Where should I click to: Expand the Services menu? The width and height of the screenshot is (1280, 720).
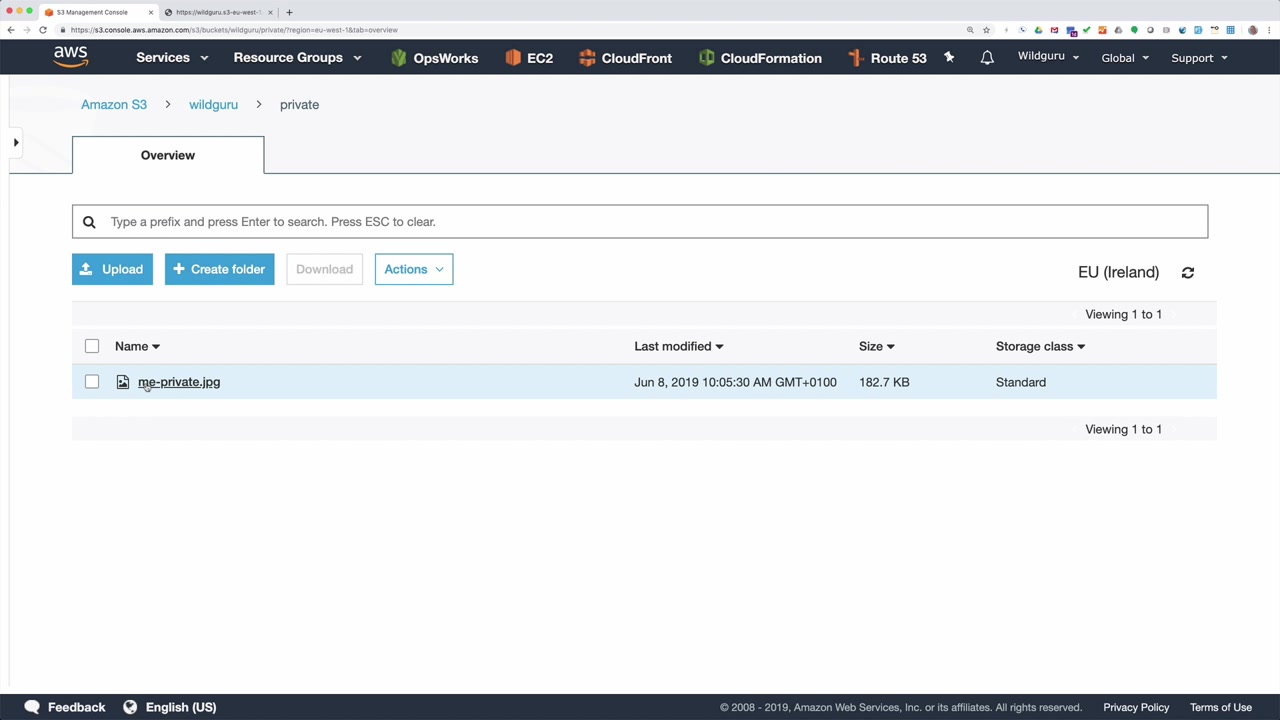(172, 58)
